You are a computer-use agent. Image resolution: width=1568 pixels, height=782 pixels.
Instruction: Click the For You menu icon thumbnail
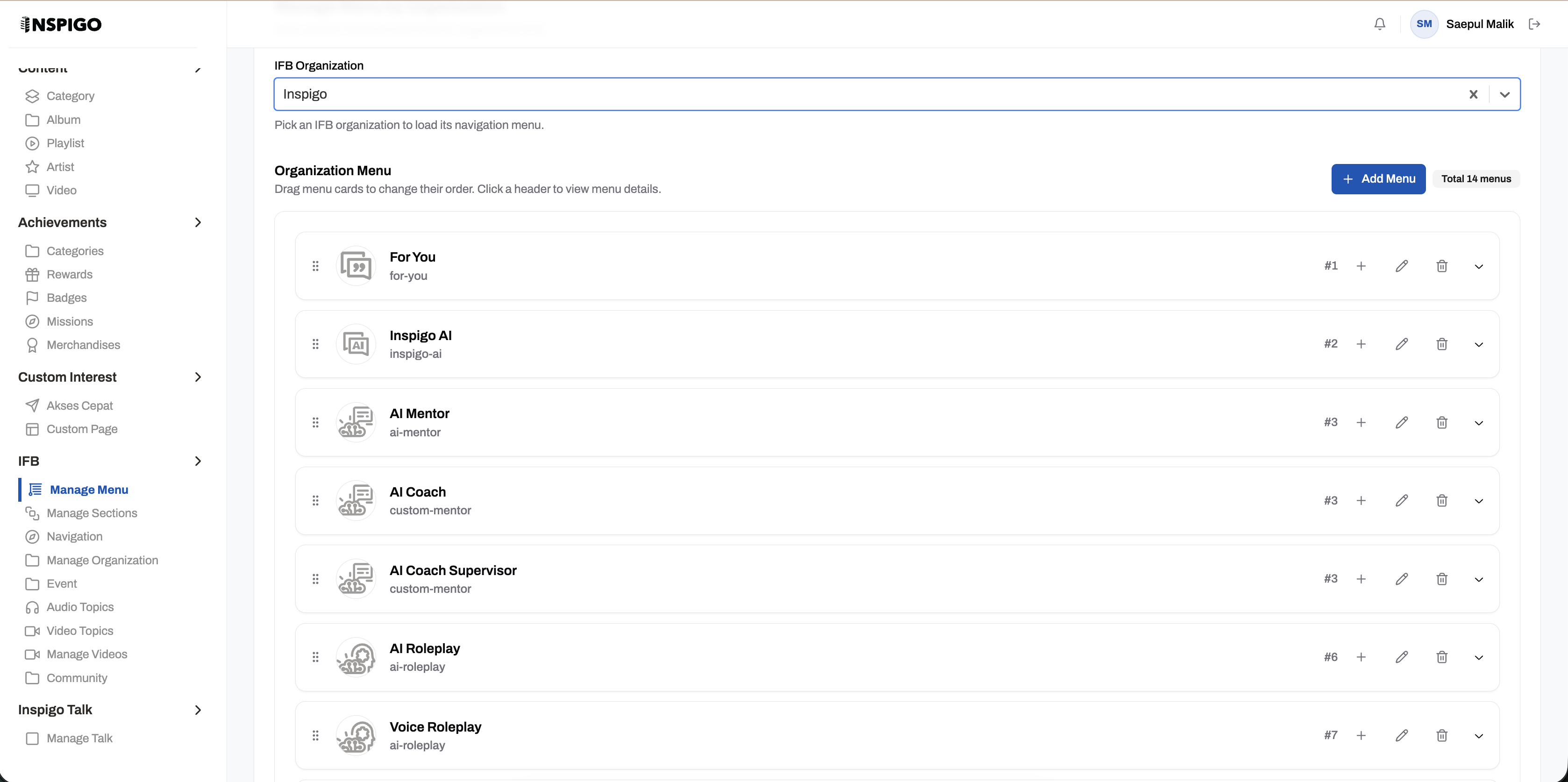356,266
